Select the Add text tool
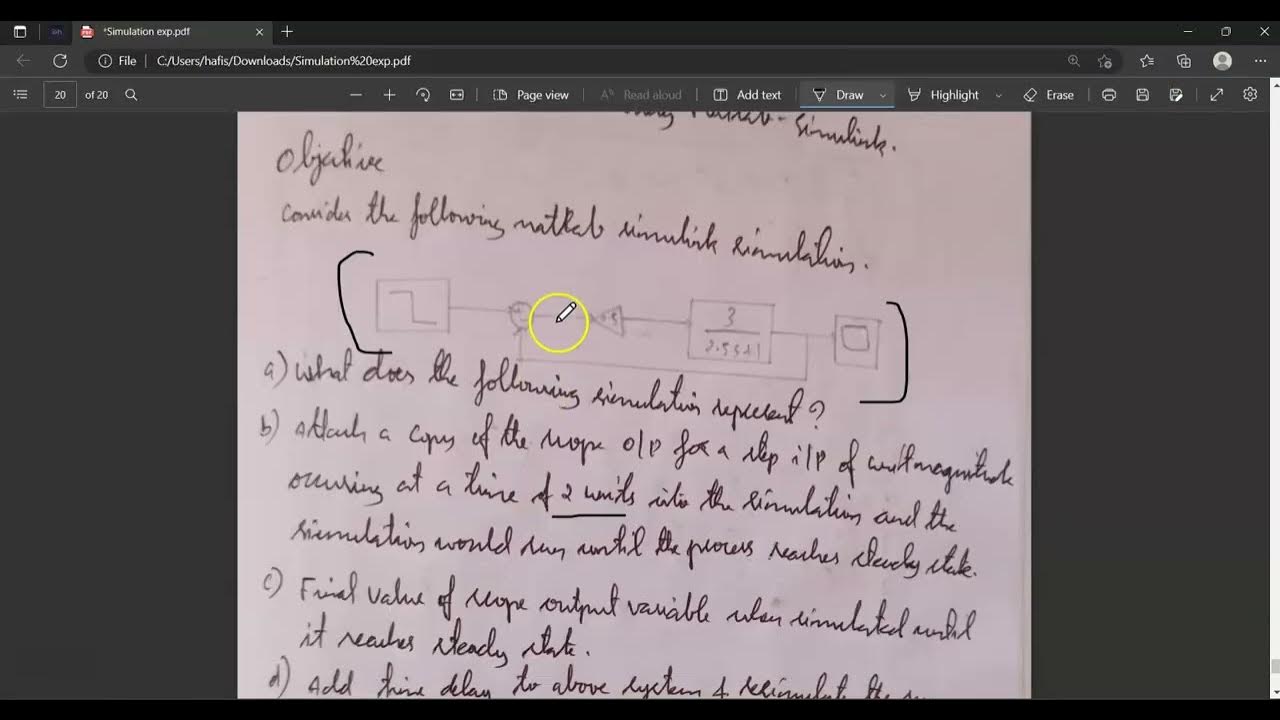The image size is (1280, 720). (x=747, y=95)
